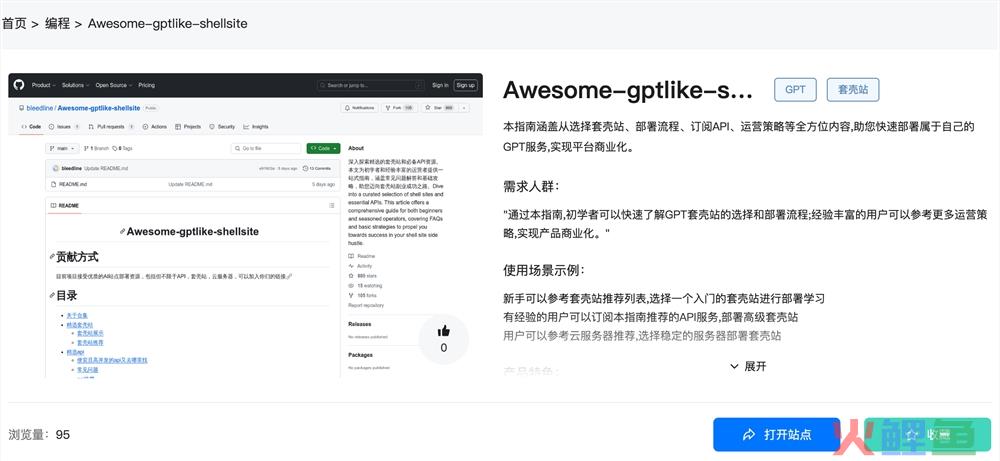
Task: Click the 套壳站 tag
Action: [852, 89]
